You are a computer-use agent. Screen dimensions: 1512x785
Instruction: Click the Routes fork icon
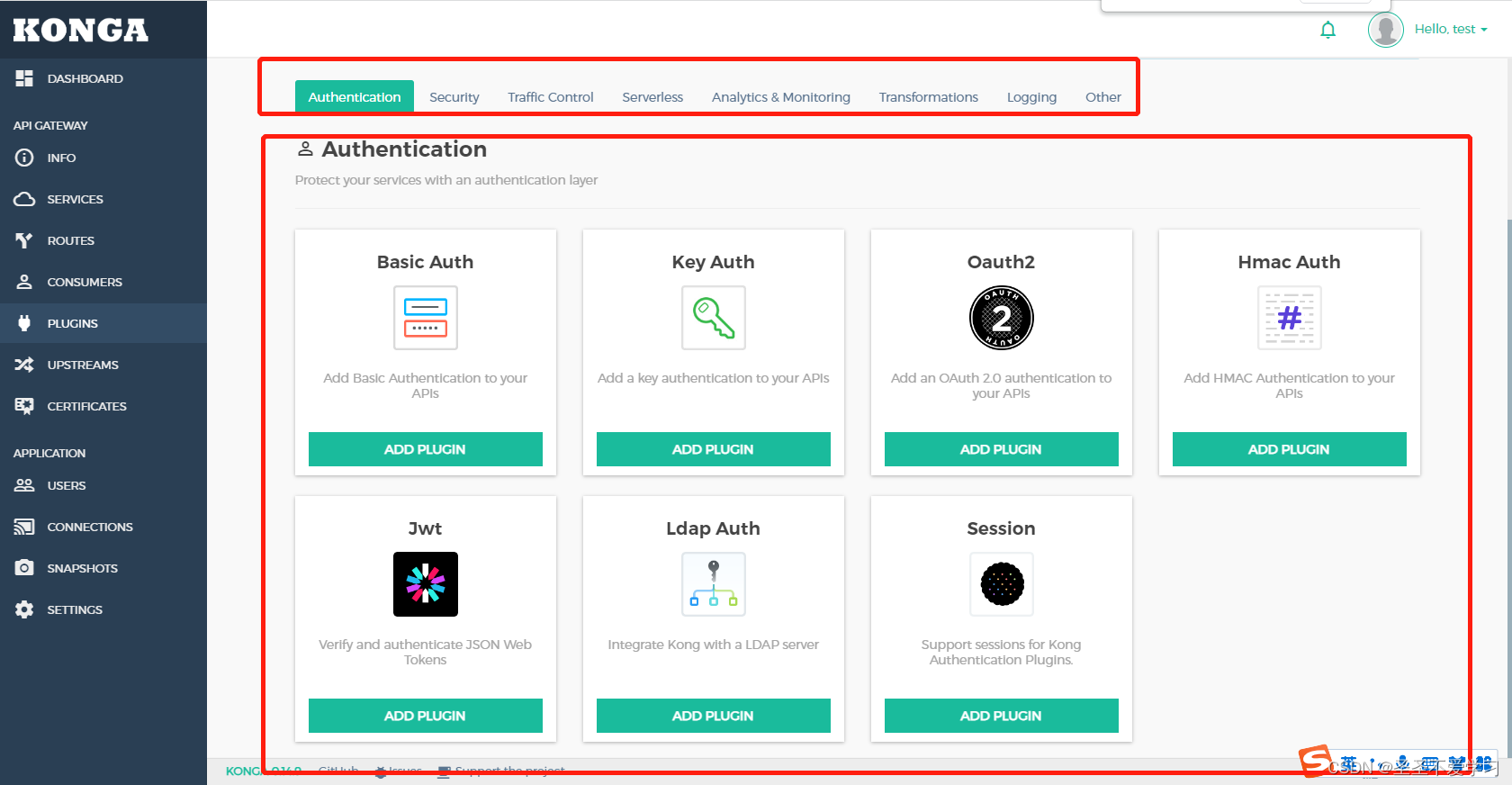click(x=24, y=240)
